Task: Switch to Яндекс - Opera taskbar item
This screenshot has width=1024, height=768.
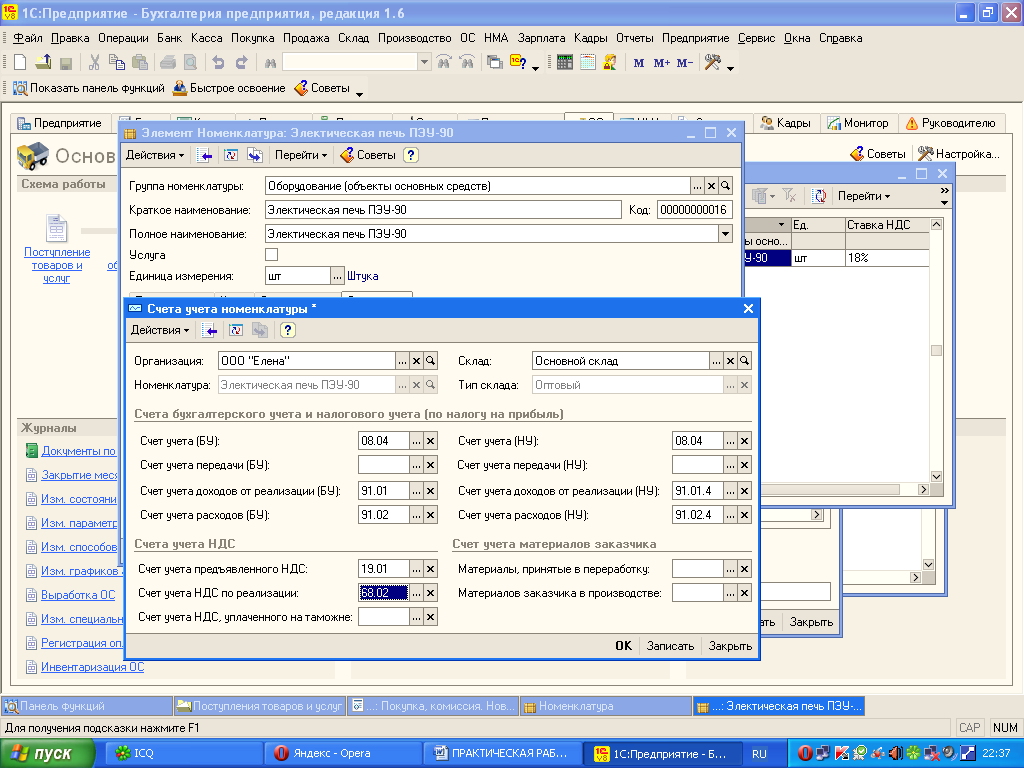Action: (x=343, y=753)
